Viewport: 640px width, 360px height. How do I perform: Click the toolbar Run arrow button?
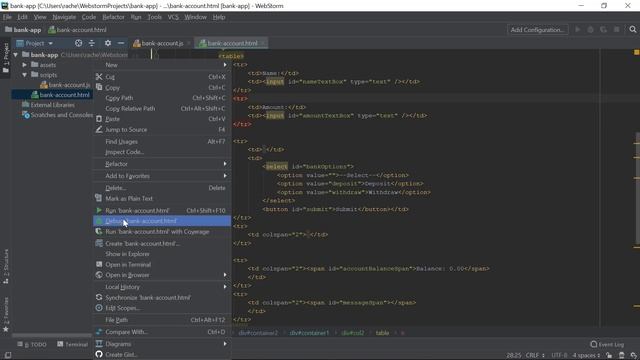[x=578, y=29]
